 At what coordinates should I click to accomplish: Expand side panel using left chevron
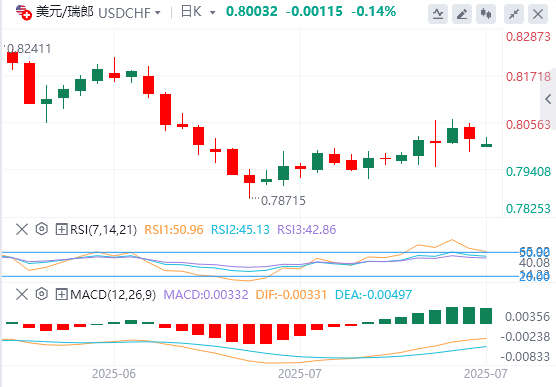click(548, 99)
